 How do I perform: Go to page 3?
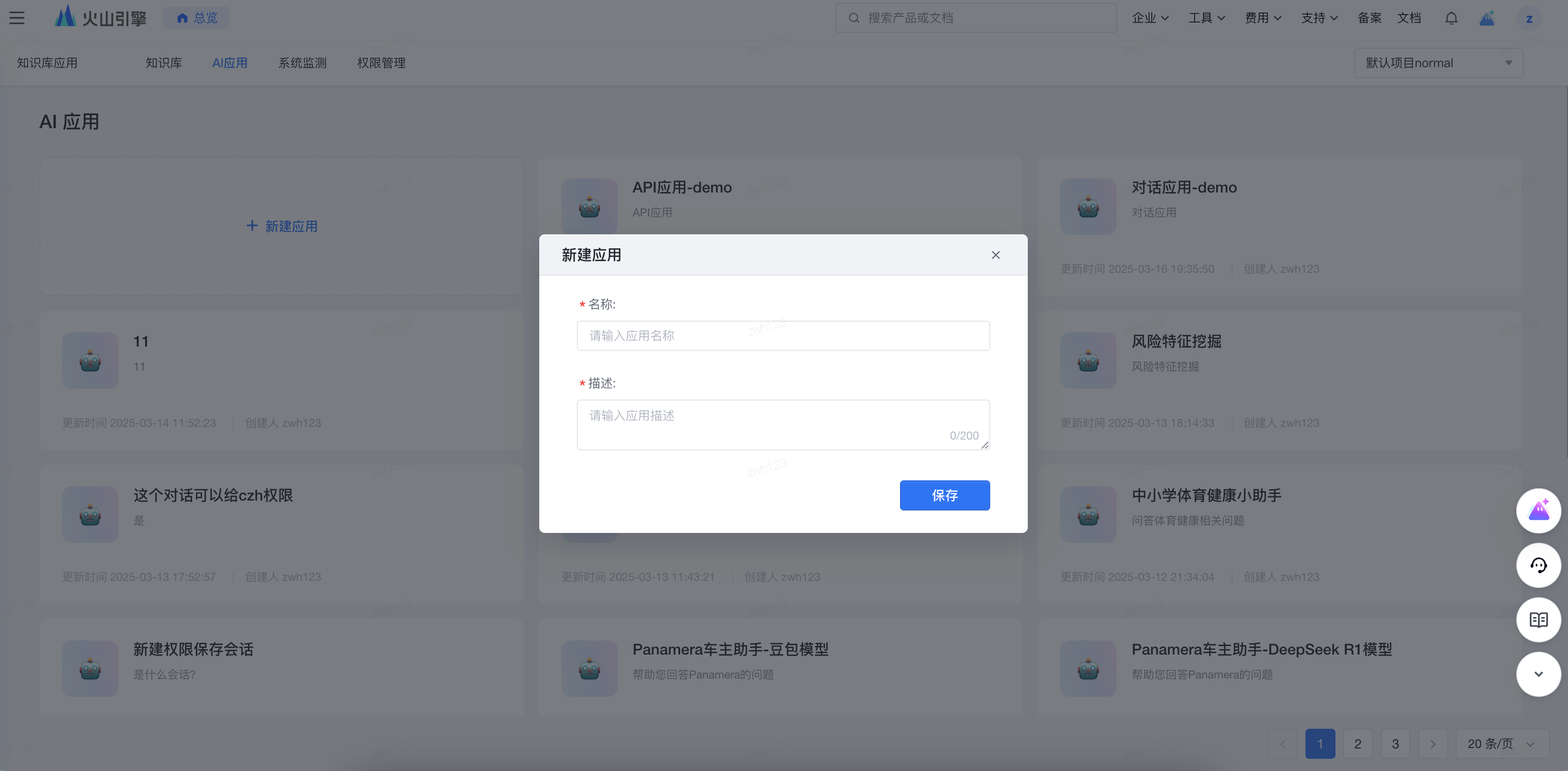click(1396, 744)
